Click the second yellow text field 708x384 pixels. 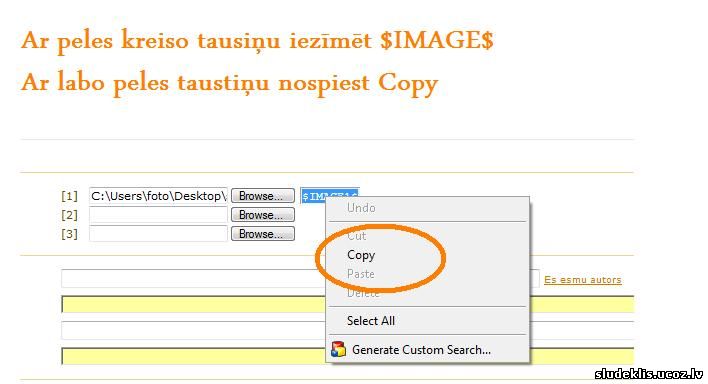(x=348, y=356)
